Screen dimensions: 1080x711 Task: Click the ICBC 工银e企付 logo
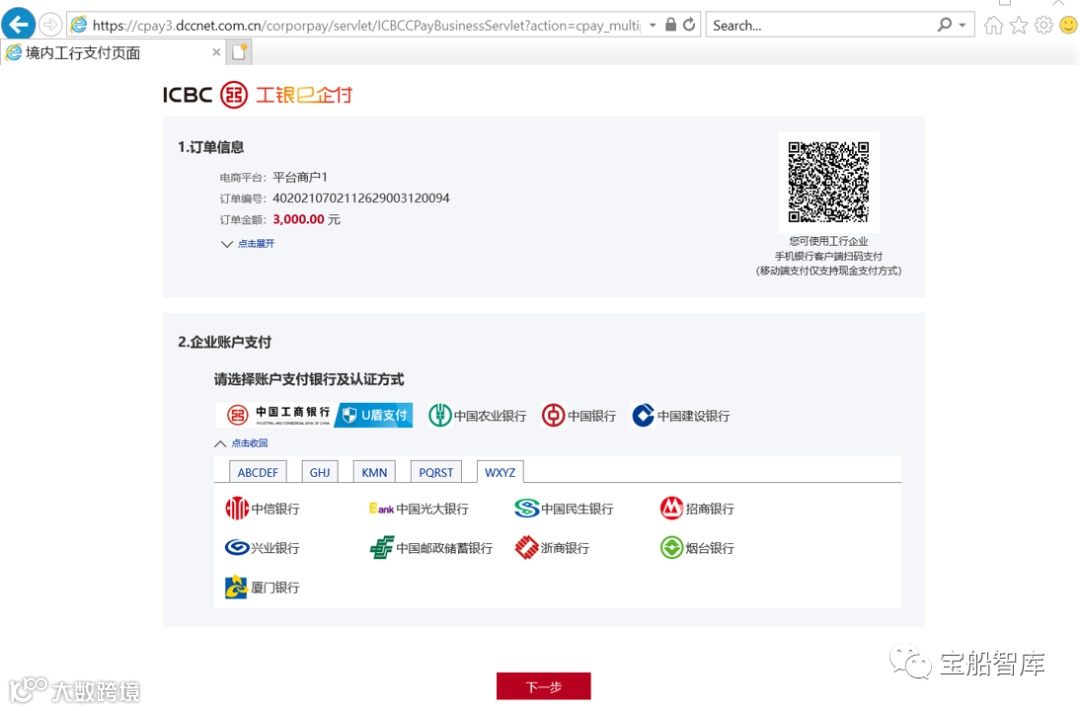coord(258,94)
